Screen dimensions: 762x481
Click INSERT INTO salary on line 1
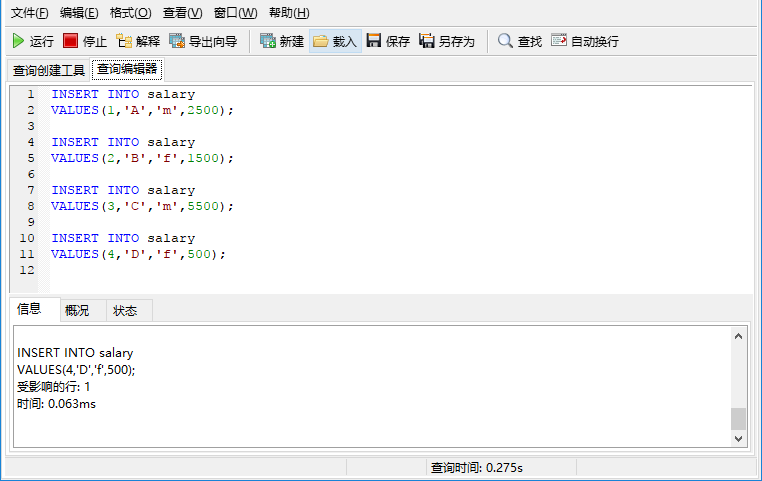coord(123,94)
